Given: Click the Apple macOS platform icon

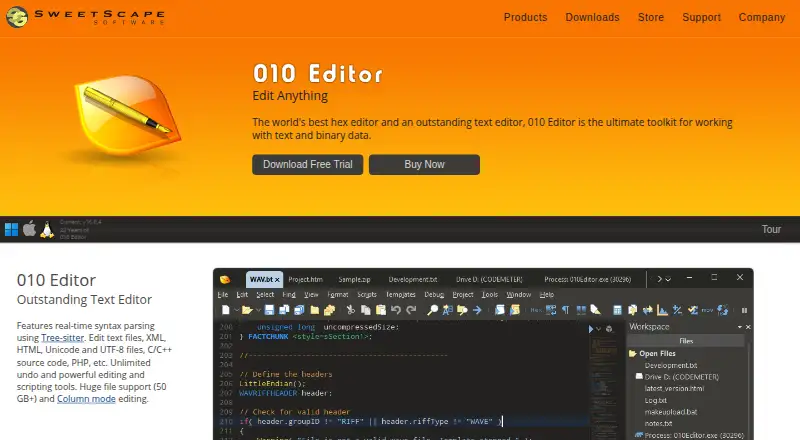Looking at the screenshot, I should 30,229.
